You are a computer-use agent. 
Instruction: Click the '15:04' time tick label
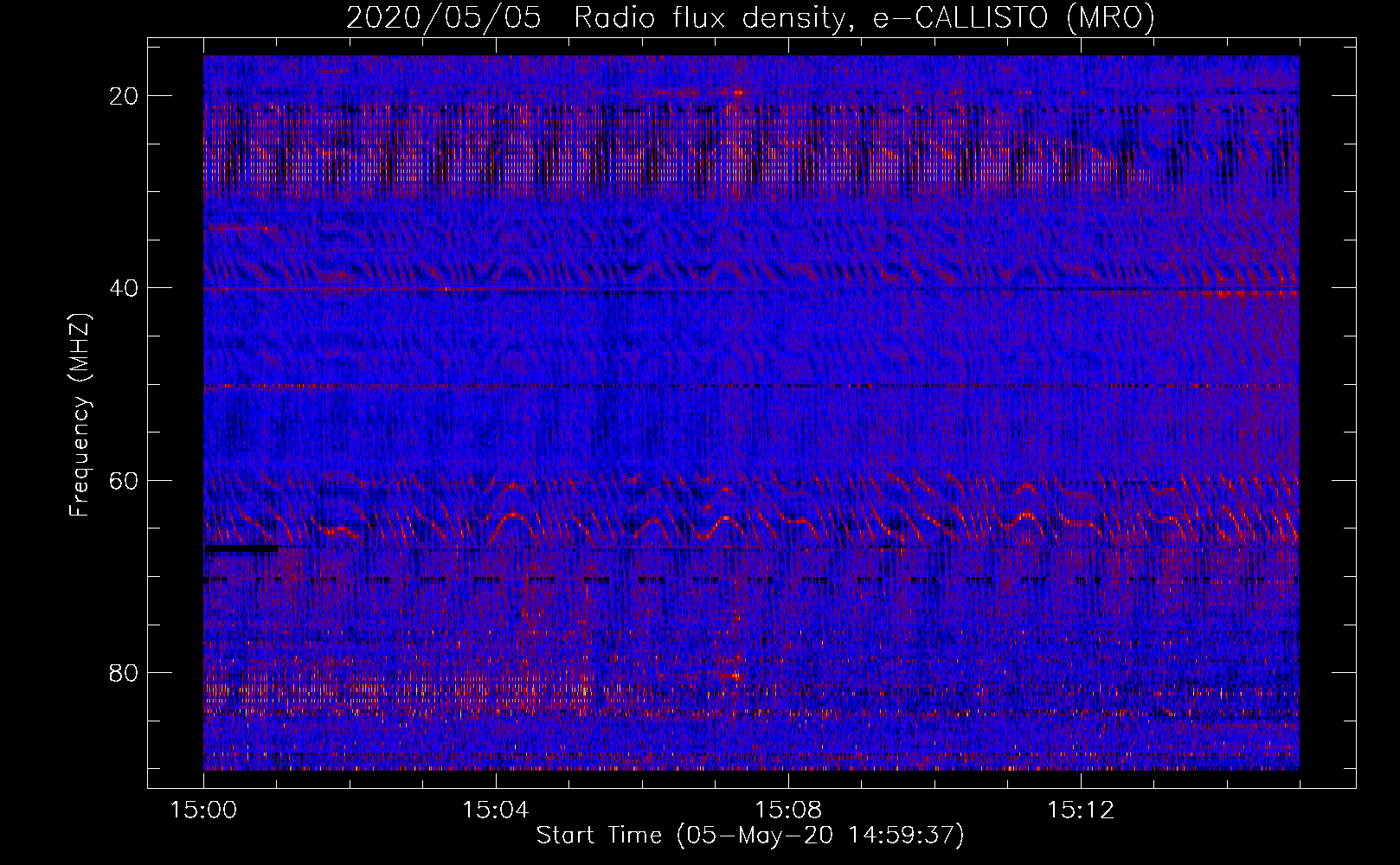click(496, 811)
